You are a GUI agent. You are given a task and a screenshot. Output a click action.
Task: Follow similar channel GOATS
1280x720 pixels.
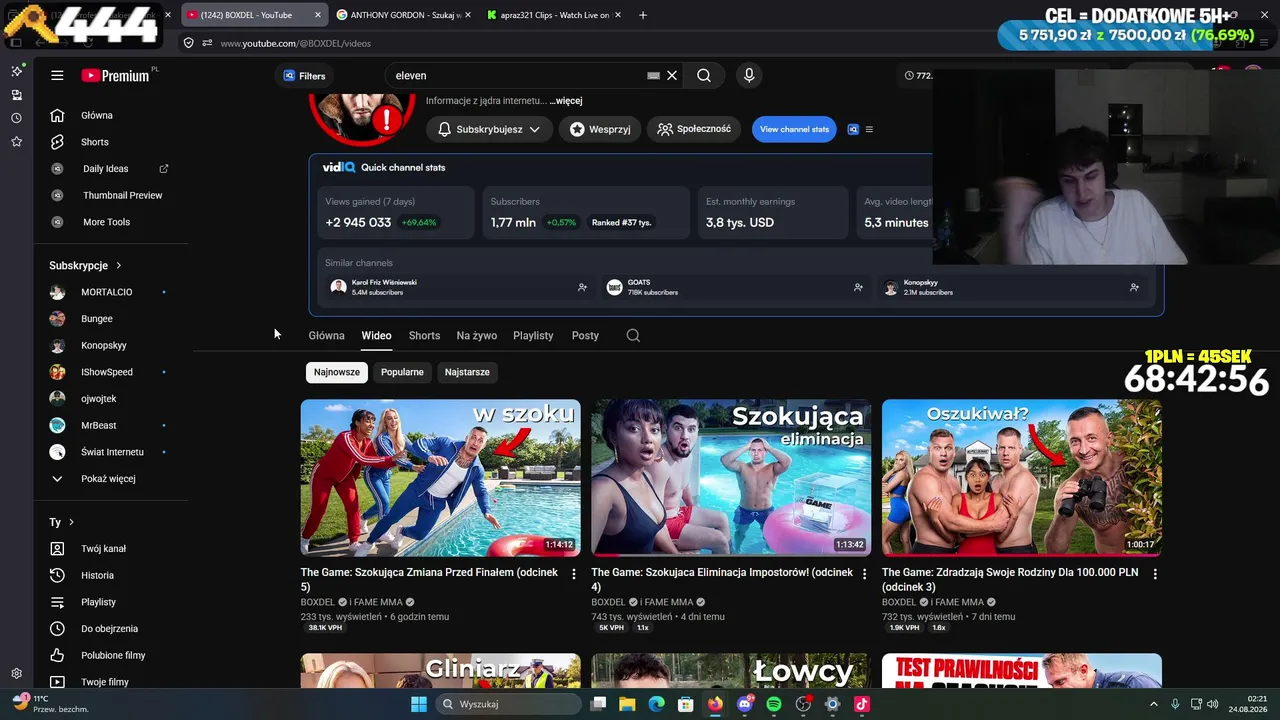858,287
